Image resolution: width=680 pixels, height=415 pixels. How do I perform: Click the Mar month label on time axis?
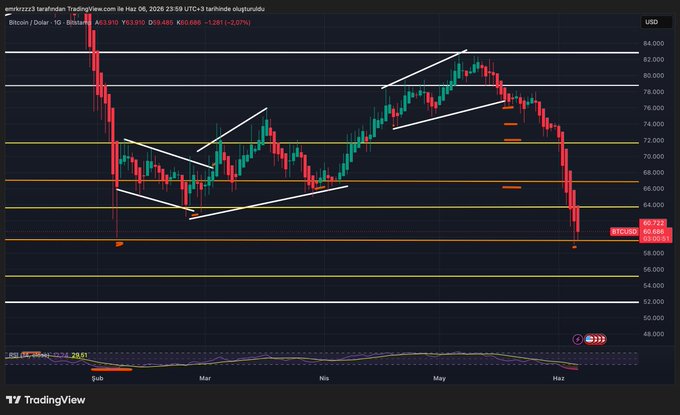205,378
